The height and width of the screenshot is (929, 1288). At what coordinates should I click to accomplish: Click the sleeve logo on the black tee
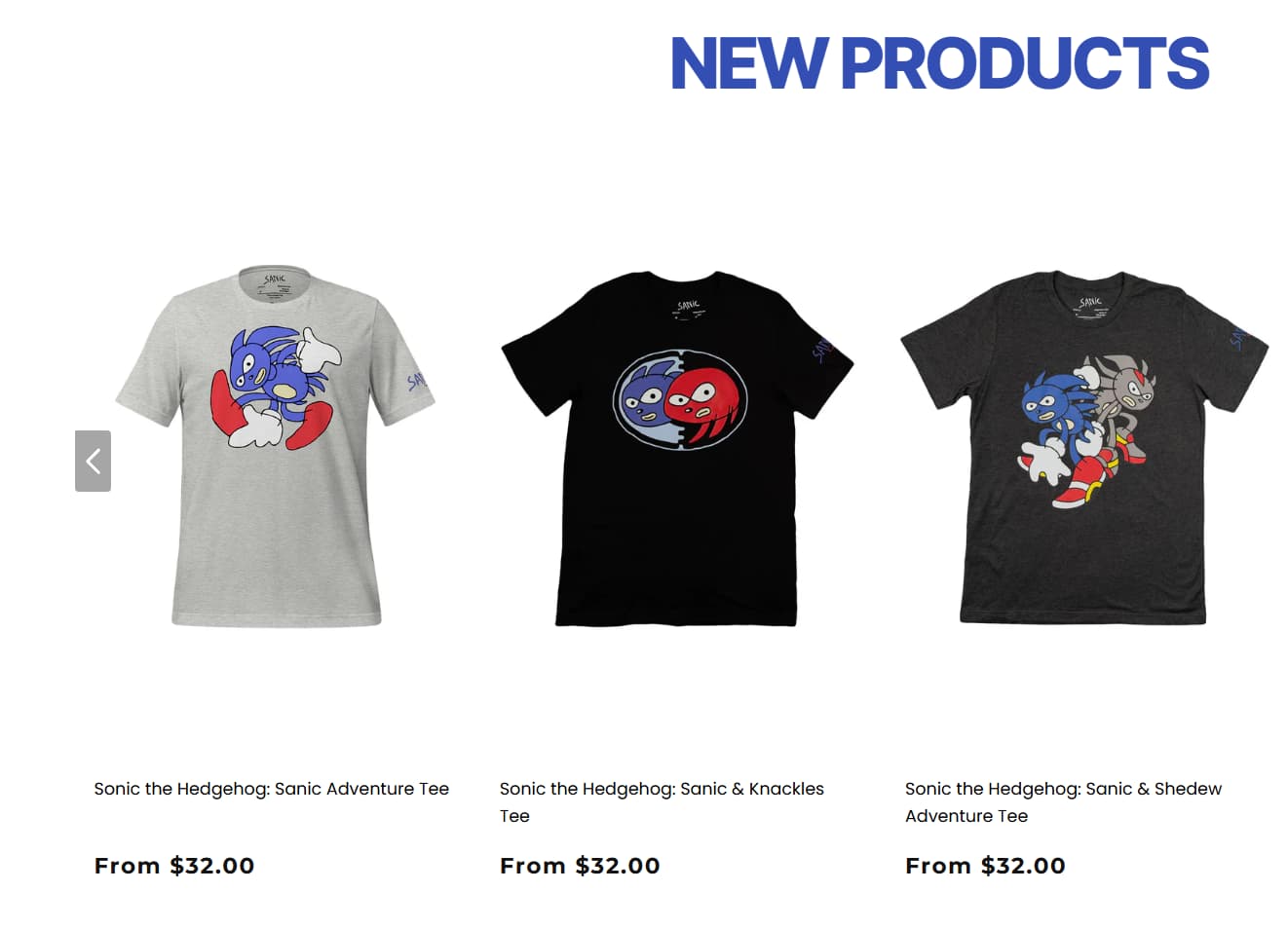pyautogui.click(x=820, y=349)
